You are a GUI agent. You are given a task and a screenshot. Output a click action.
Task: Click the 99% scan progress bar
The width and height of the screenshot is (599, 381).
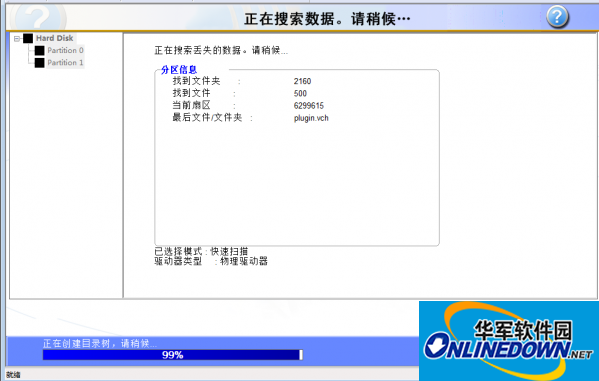[x=173, y=355]
